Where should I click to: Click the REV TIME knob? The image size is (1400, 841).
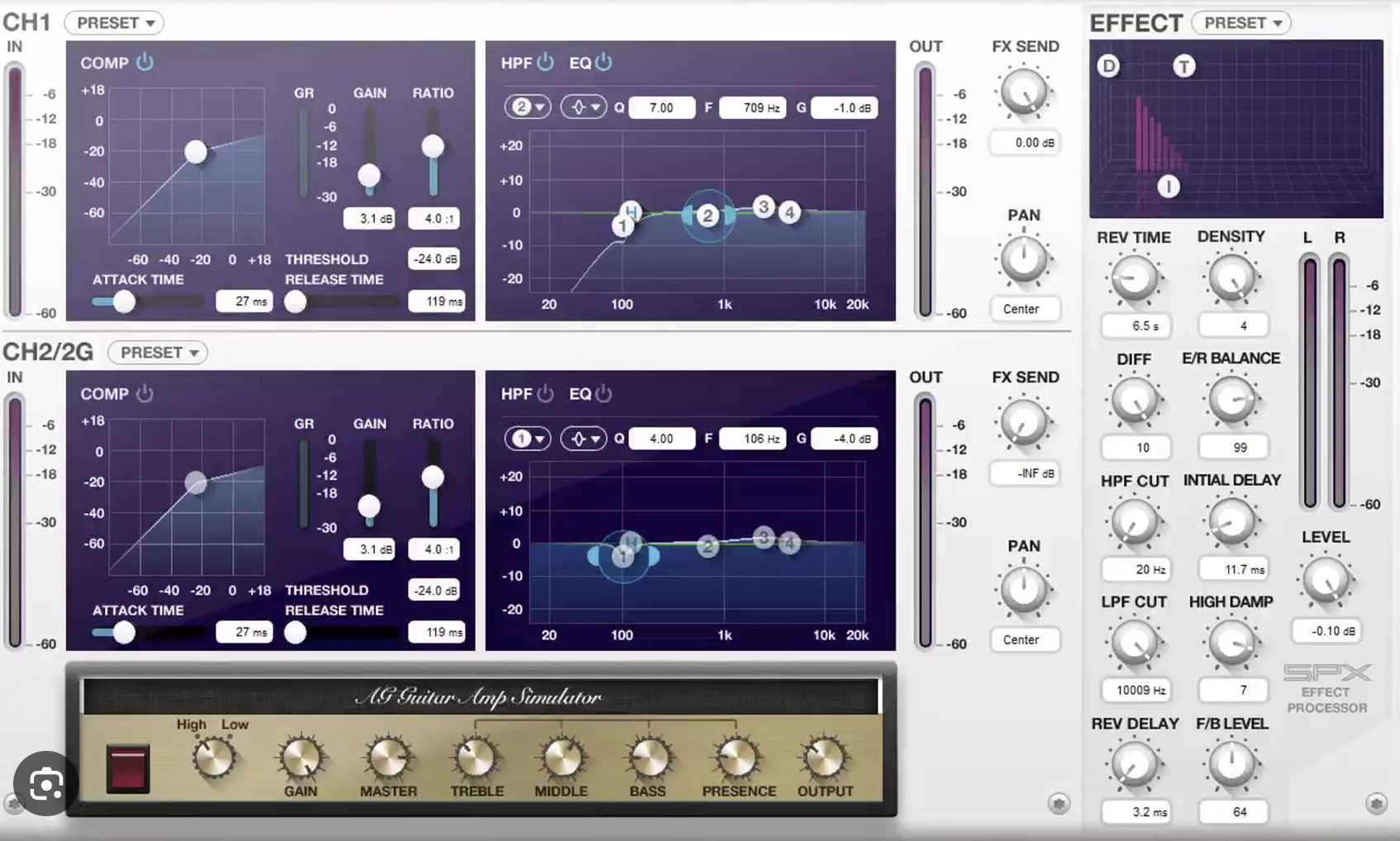tap(1134, 278)
